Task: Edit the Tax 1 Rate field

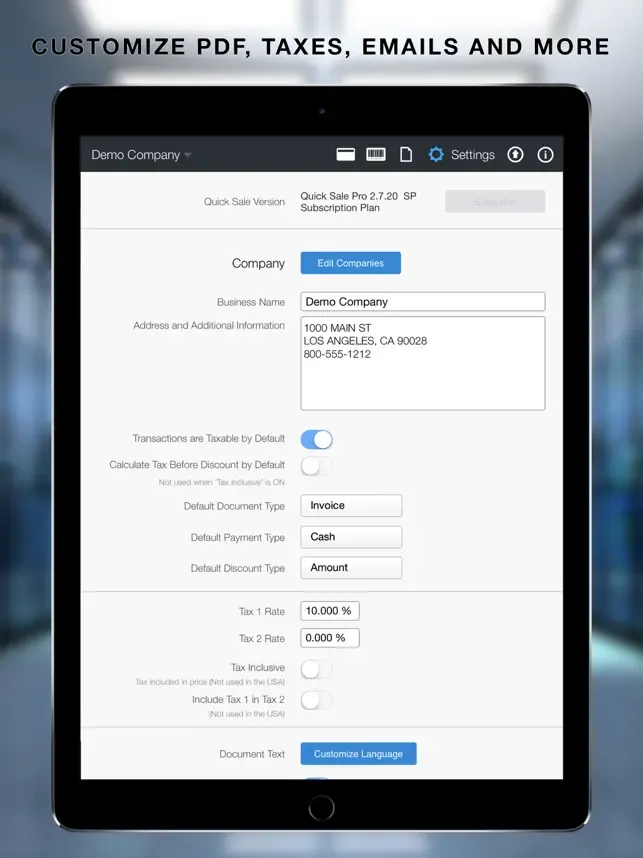Action: [x=330, y=611]
